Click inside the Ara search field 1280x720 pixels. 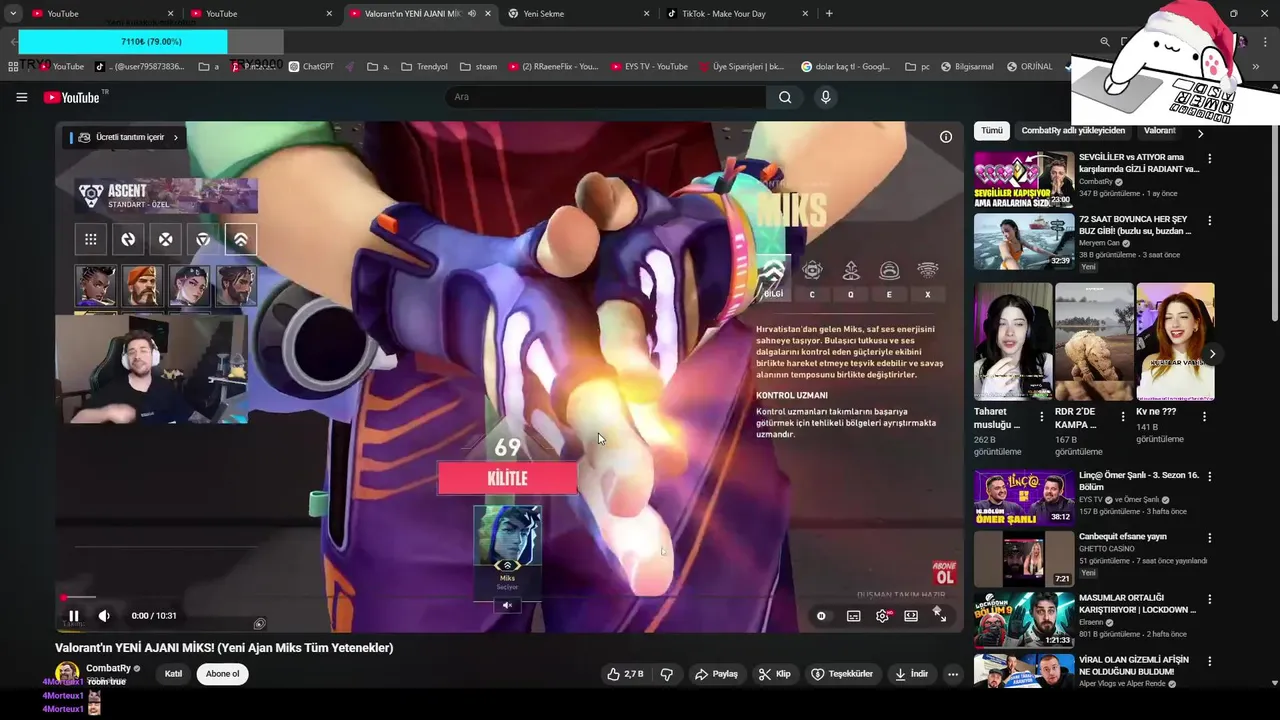[x=605, y=97]
